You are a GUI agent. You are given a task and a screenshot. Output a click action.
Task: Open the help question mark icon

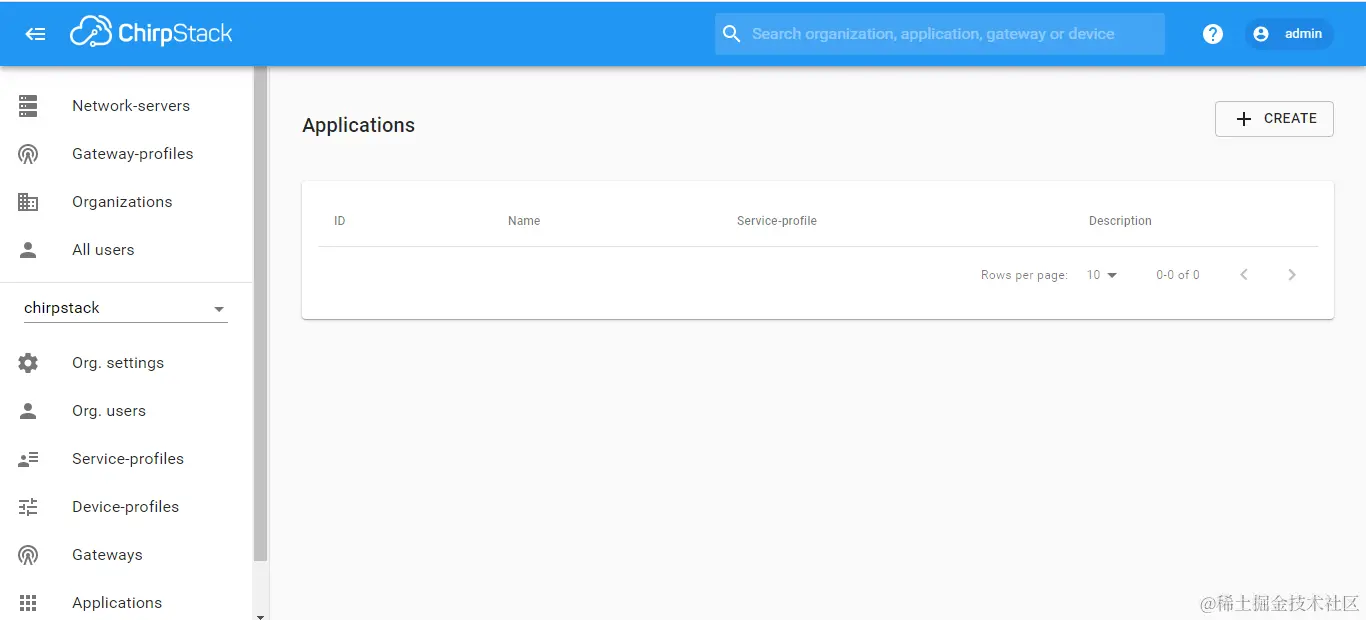[1213, 34]
